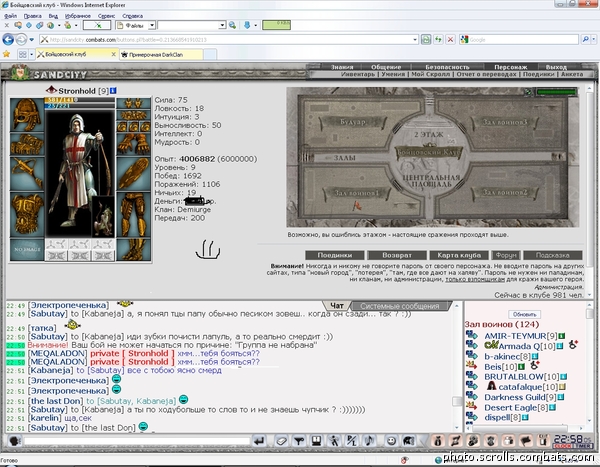Click Desert Eagle[8] in user list

click(x=516, y=408)
